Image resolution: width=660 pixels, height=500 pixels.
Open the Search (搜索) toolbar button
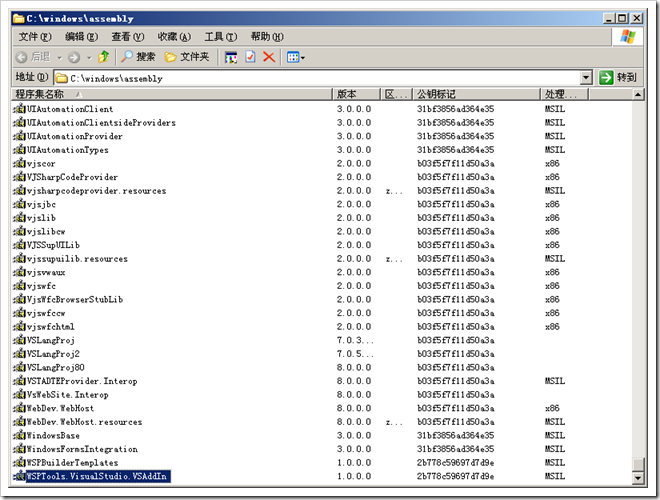click(x=138, y=56)
